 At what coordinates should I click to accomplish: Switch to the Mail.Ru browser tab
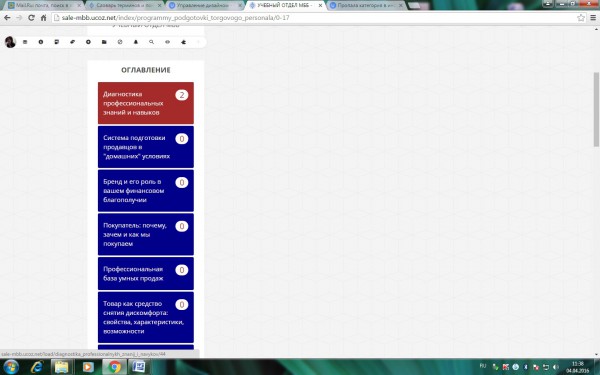coord(44,5)
